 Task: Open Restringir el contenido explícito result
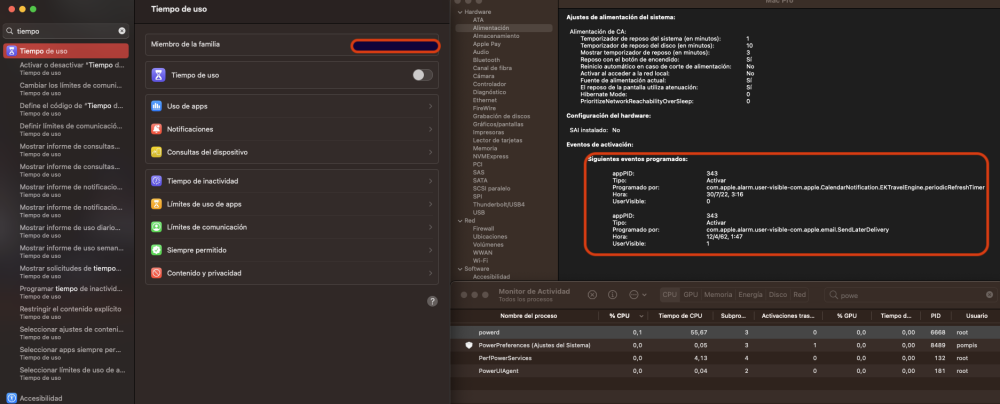click(x=70, y=312)
